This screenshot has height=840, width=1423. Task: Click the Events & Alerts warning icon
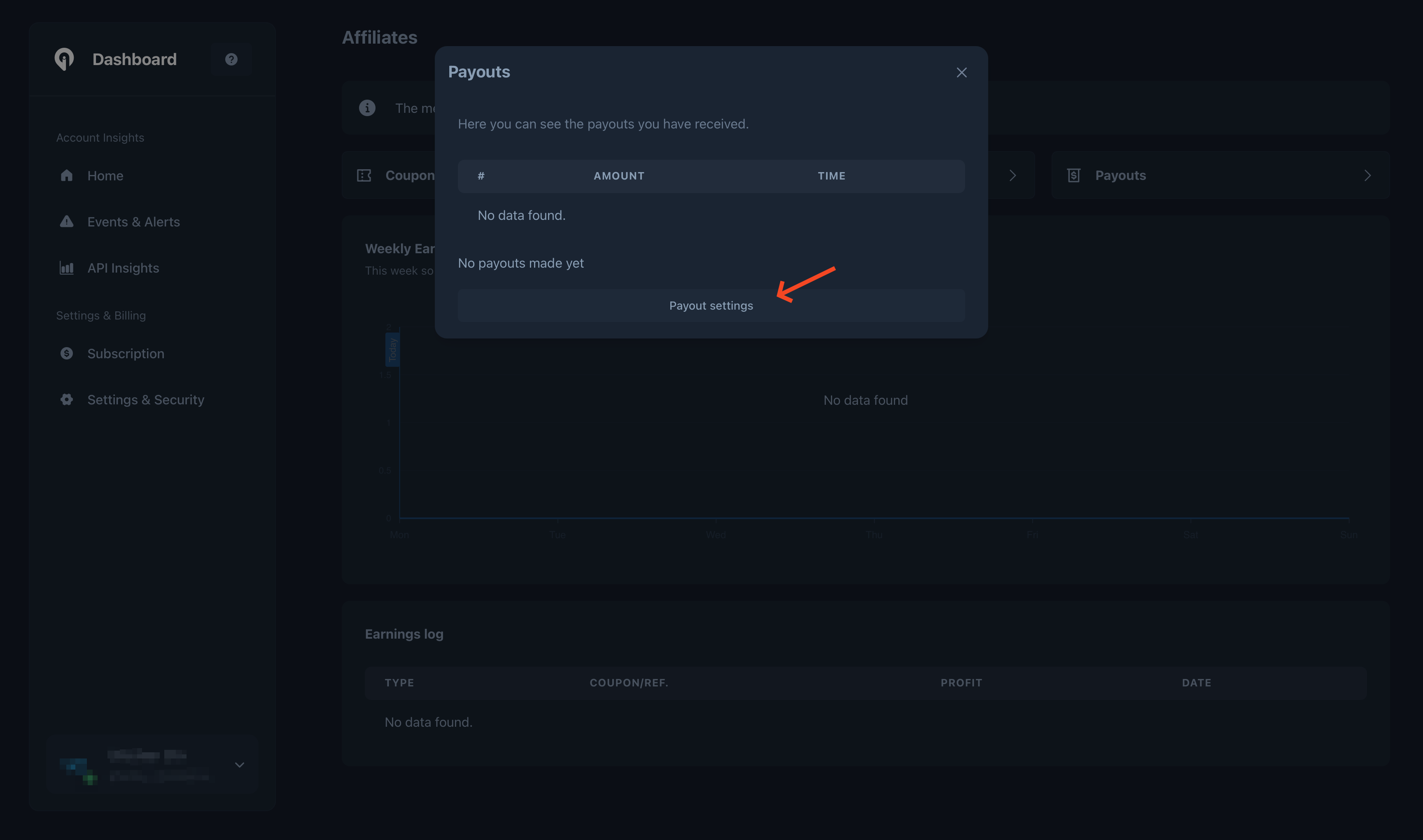(67, 221)
